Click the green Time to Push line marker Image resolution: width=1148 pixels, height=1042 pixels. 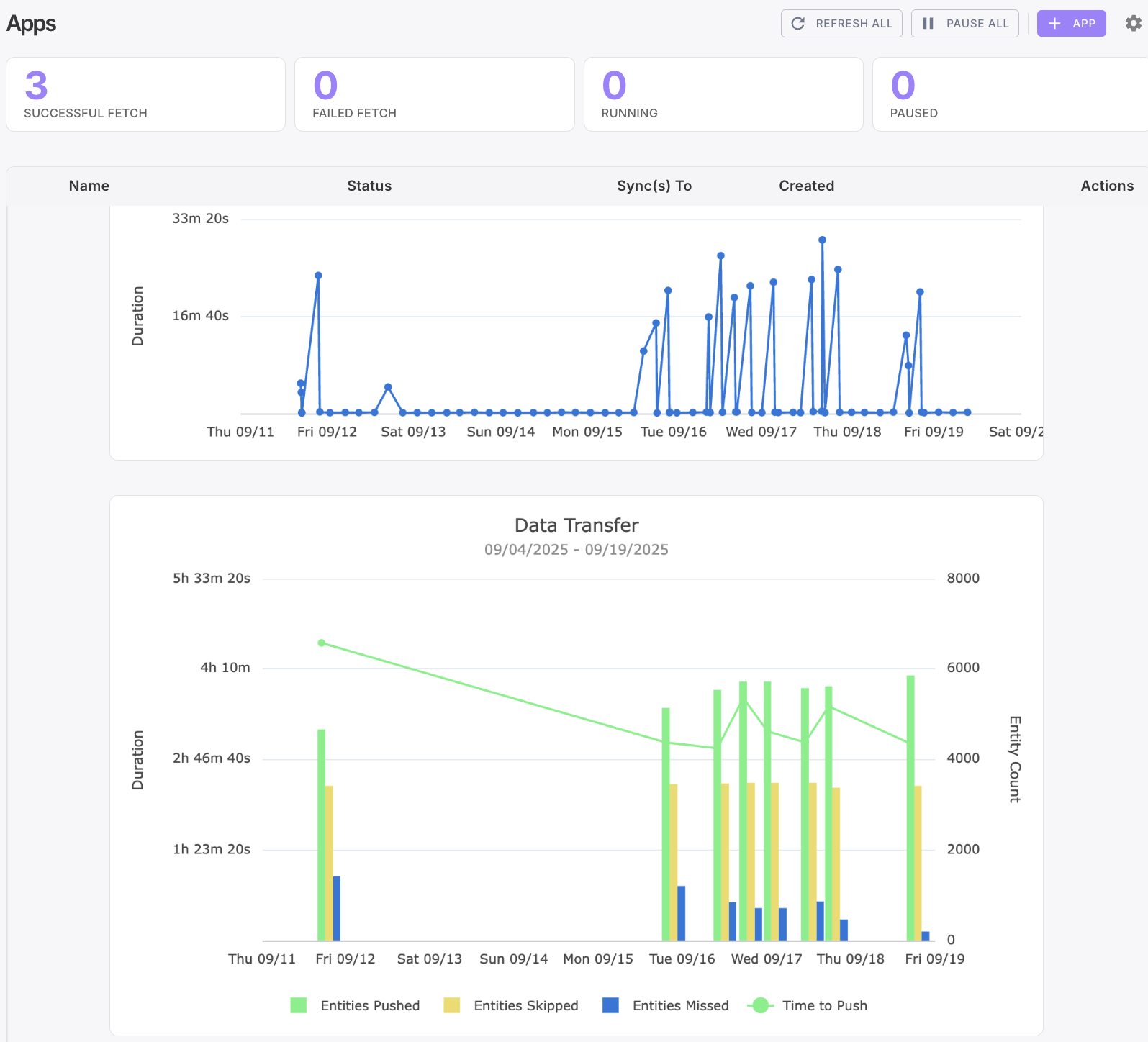(x=761, y=1005)
